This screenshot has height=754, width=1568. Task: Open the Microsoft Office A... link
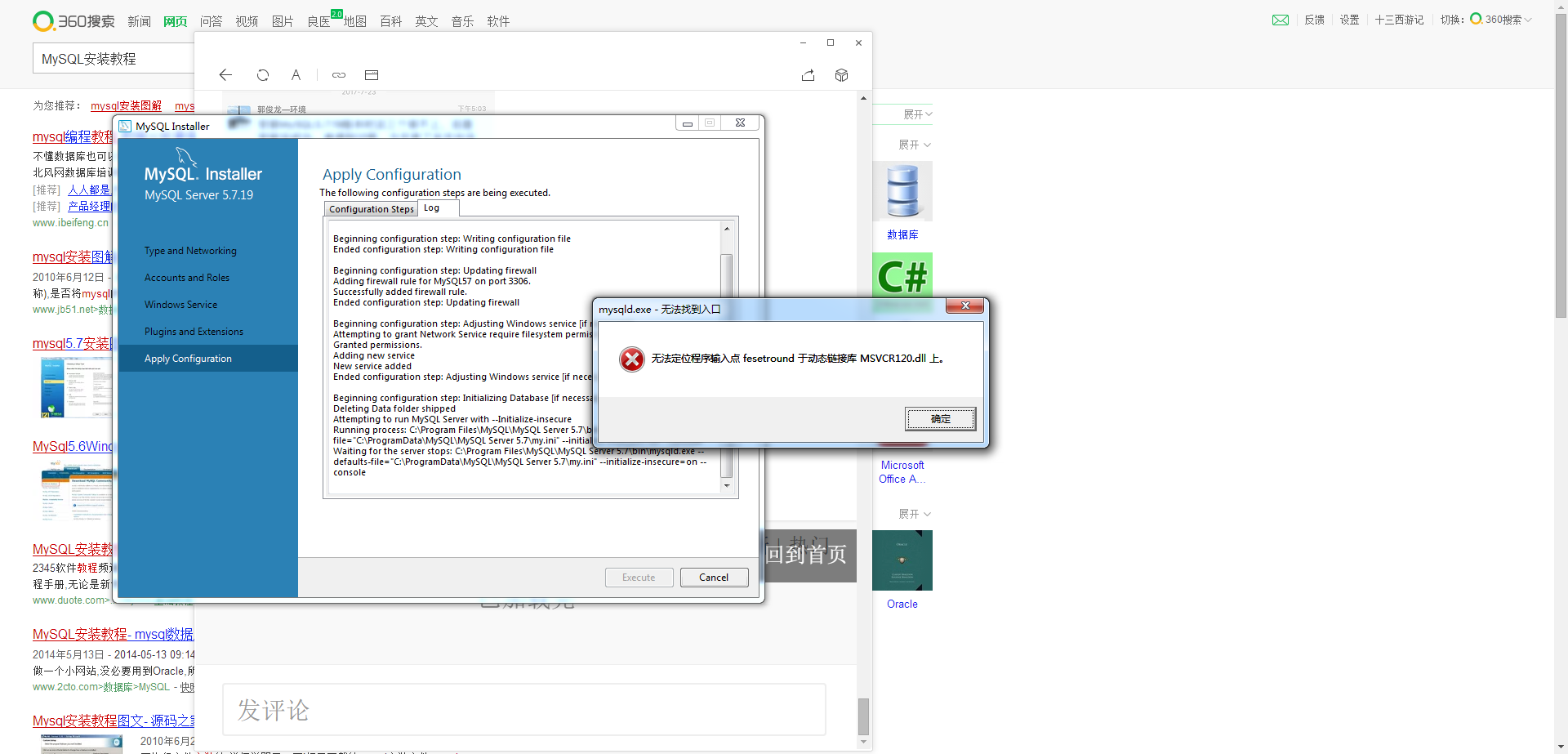[902, 472]
